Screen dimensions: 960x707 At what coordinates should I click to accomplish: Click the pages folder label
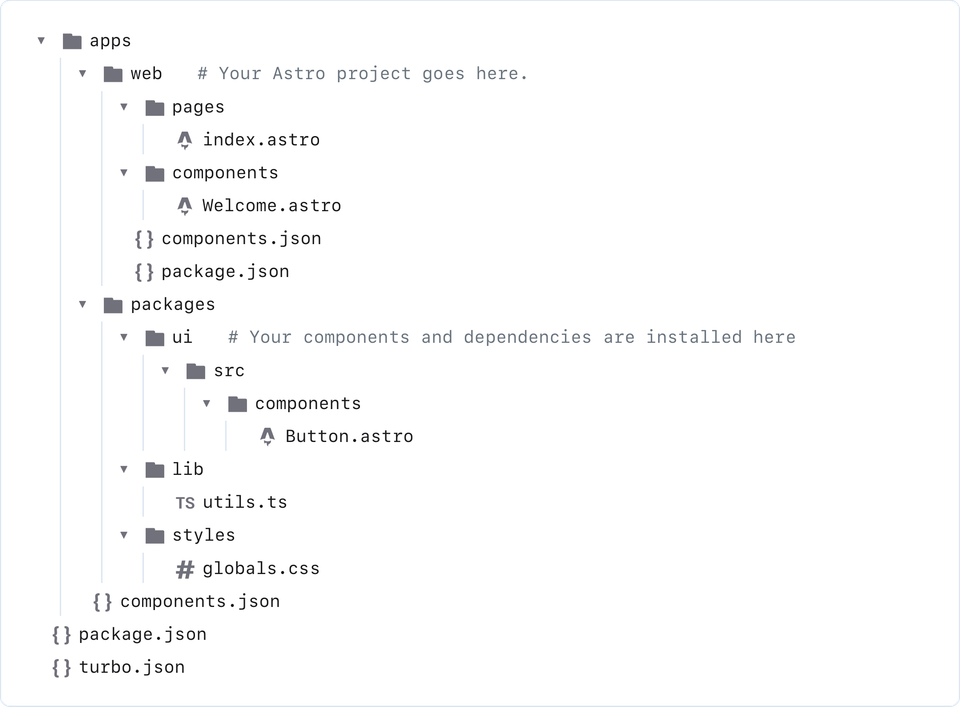[x=198, y=107]
